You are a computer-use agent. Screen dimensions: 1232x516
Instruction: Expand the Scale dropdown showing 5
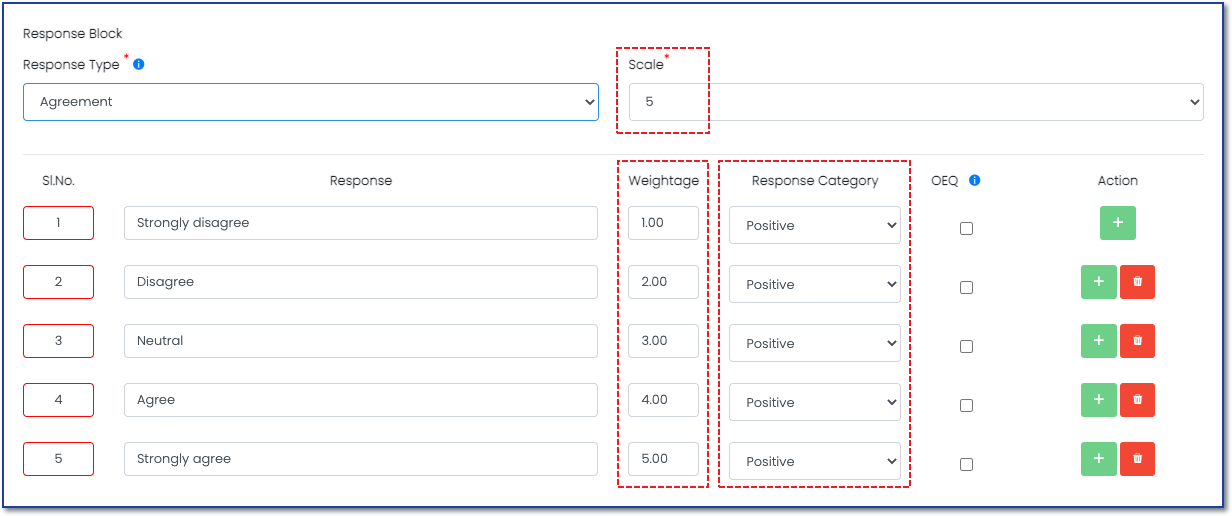(x=916, y=102)
